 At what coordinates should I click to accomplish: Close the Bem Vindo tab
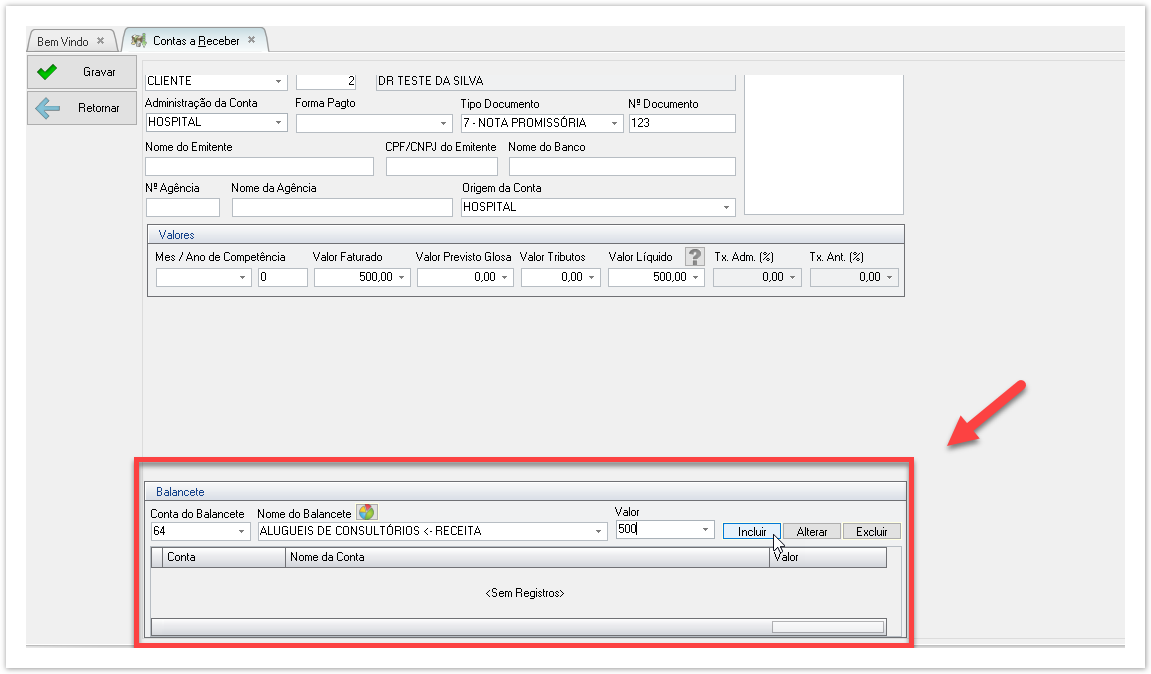pyautogui.click(x=100, y=41)
